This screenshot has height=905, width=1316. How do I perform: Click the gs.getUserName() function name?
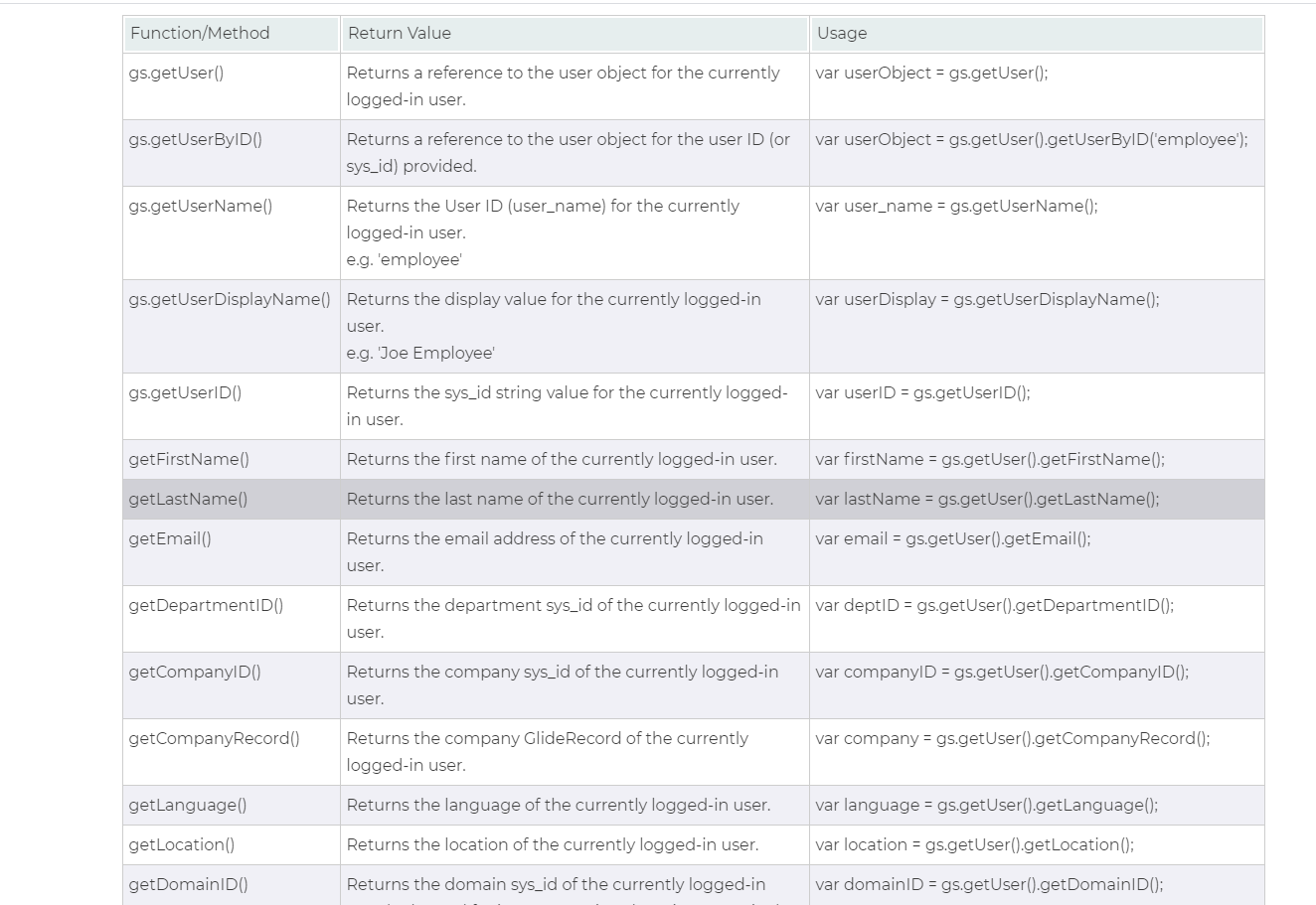(x=198, y=206)
